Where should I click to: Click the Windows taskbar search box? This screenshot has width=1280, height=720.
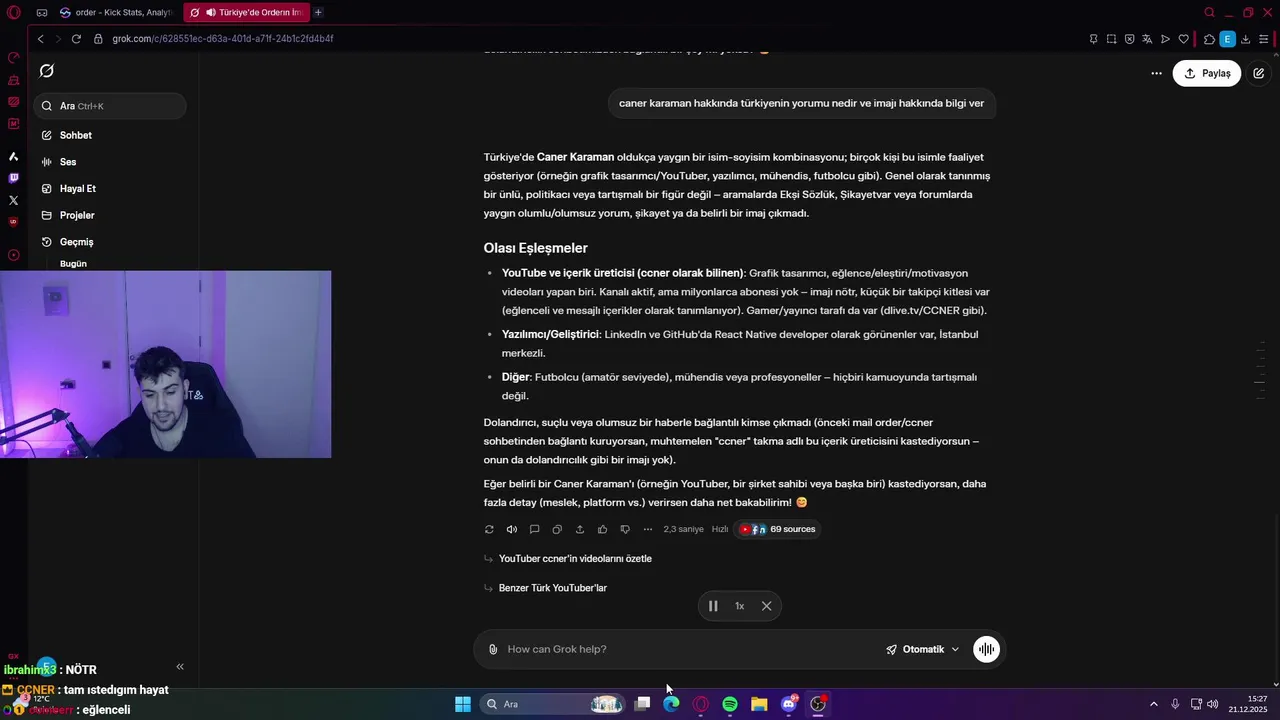552,704
